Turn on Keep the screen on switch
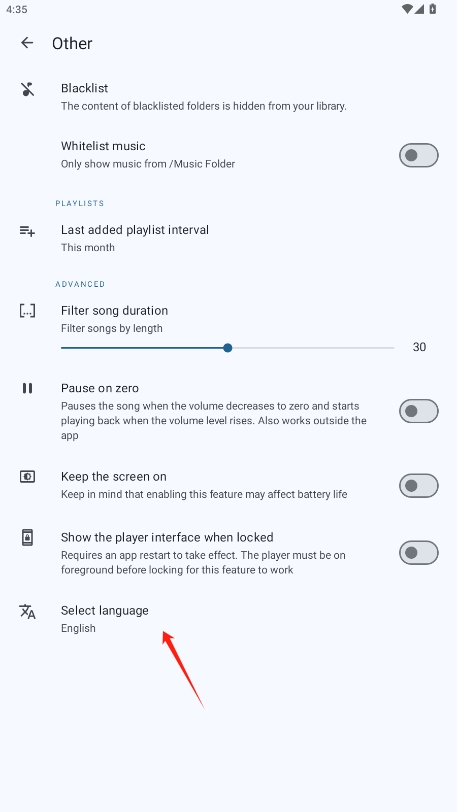This screenshot has width=457, height=812. (x=419, y=486)
